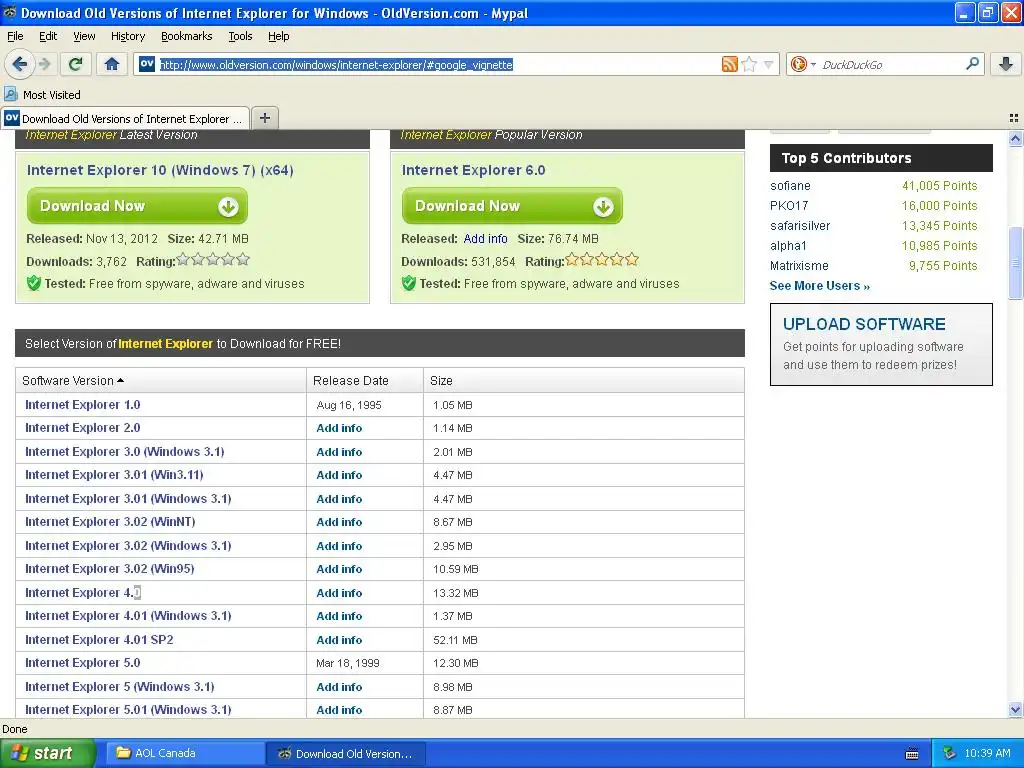Click Tested shield icon under IE 6.0
This screenshot has height=768, width=1024.
click(408, 283)
